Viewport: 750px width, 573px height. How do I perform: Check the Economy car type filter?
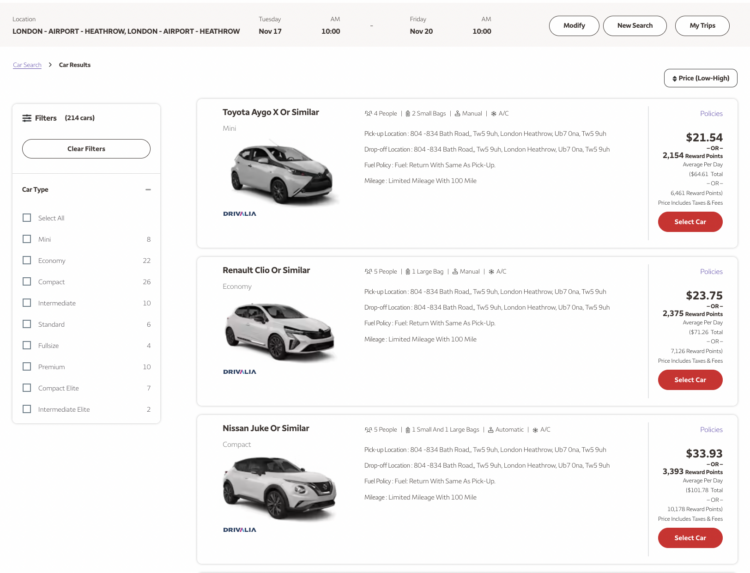point(27,260)
